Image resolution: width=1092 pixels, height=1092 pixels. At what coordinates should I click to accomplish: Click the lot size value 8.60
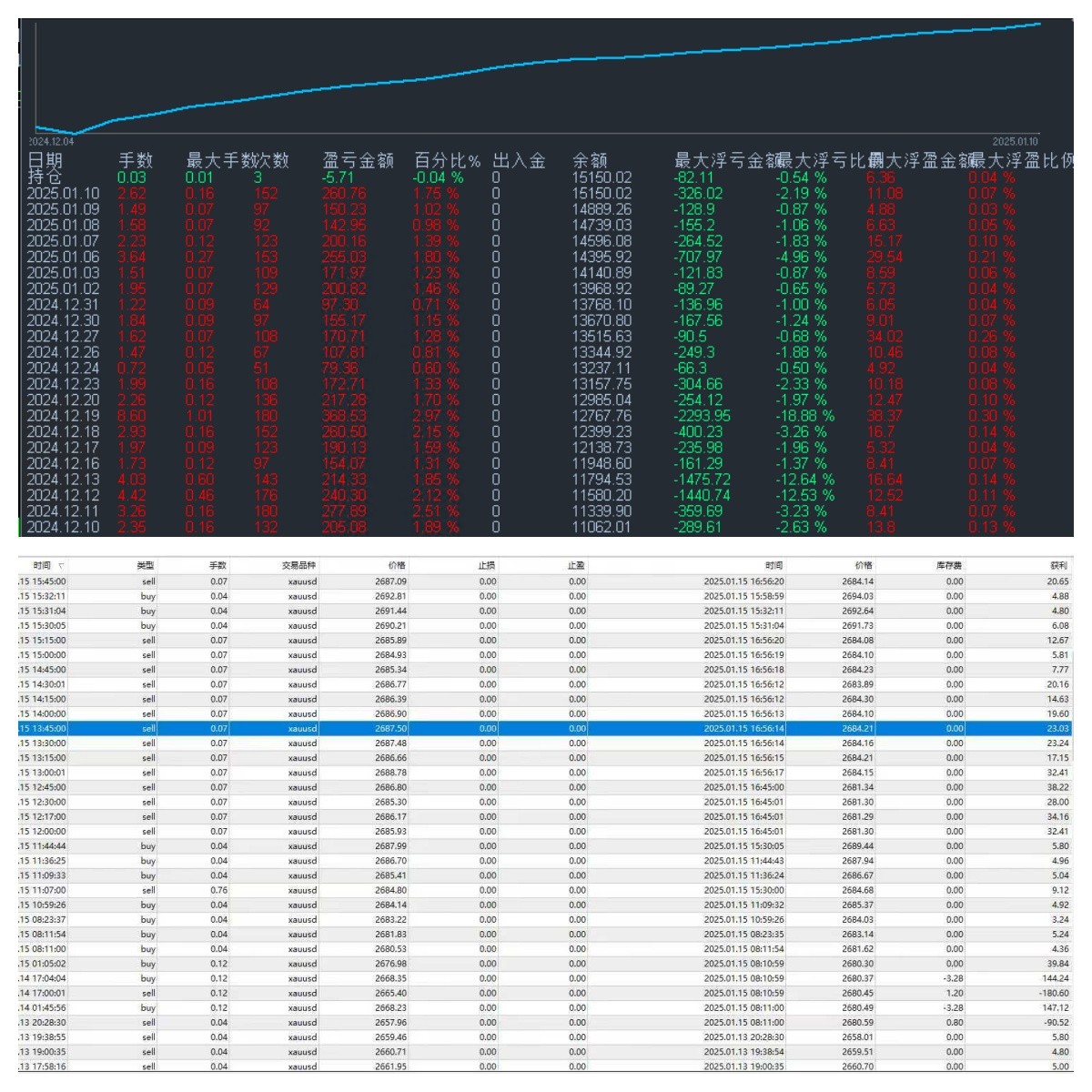point(132,416)
